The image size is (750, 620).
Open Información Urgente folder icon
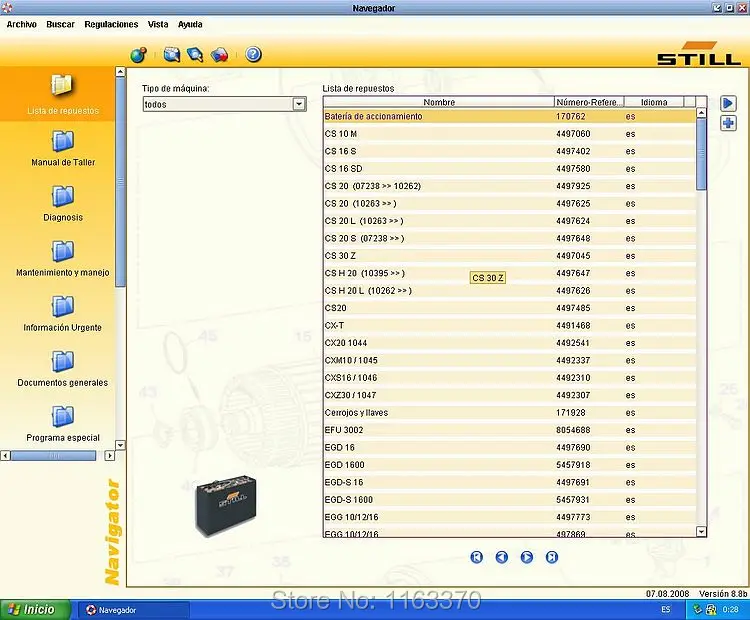[63, 306]
